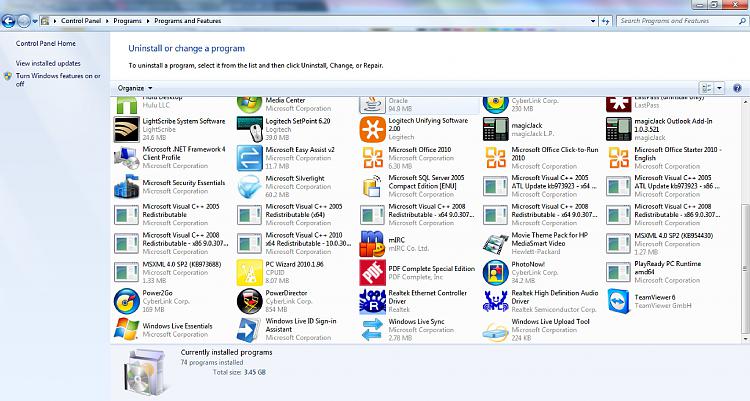Screen dimensions: 750x401
Task: Select the Microsoft Easy Assist v2 icon
Action: click(249, 158)
